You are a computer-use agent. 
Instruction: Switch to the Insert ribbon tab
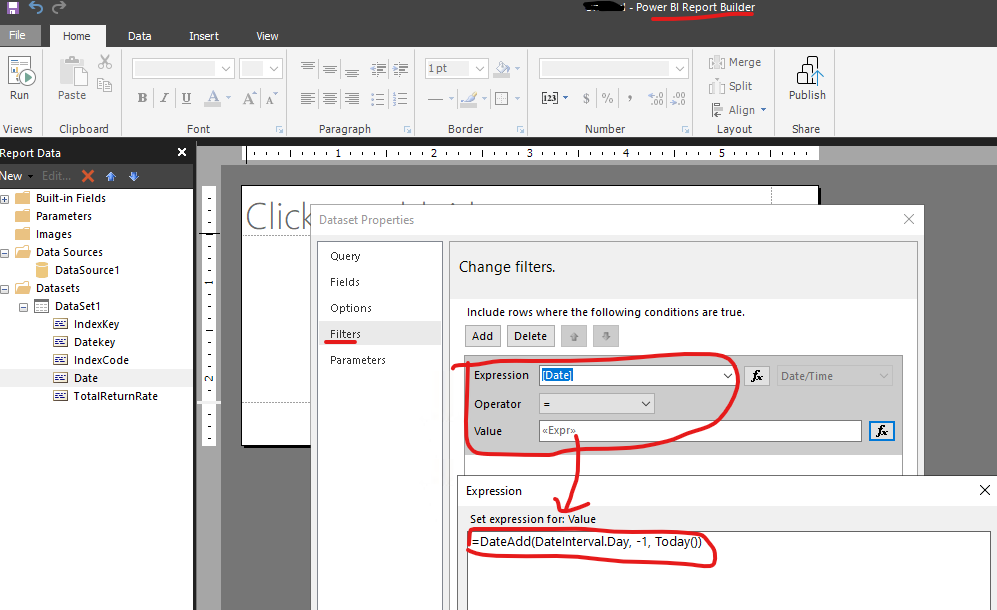coord(204,36)
